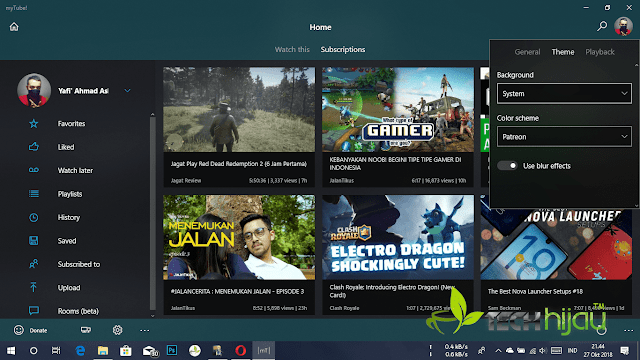Open the search magnifier icon
Viewport: 640px width, 360px height.
(602, 27)
